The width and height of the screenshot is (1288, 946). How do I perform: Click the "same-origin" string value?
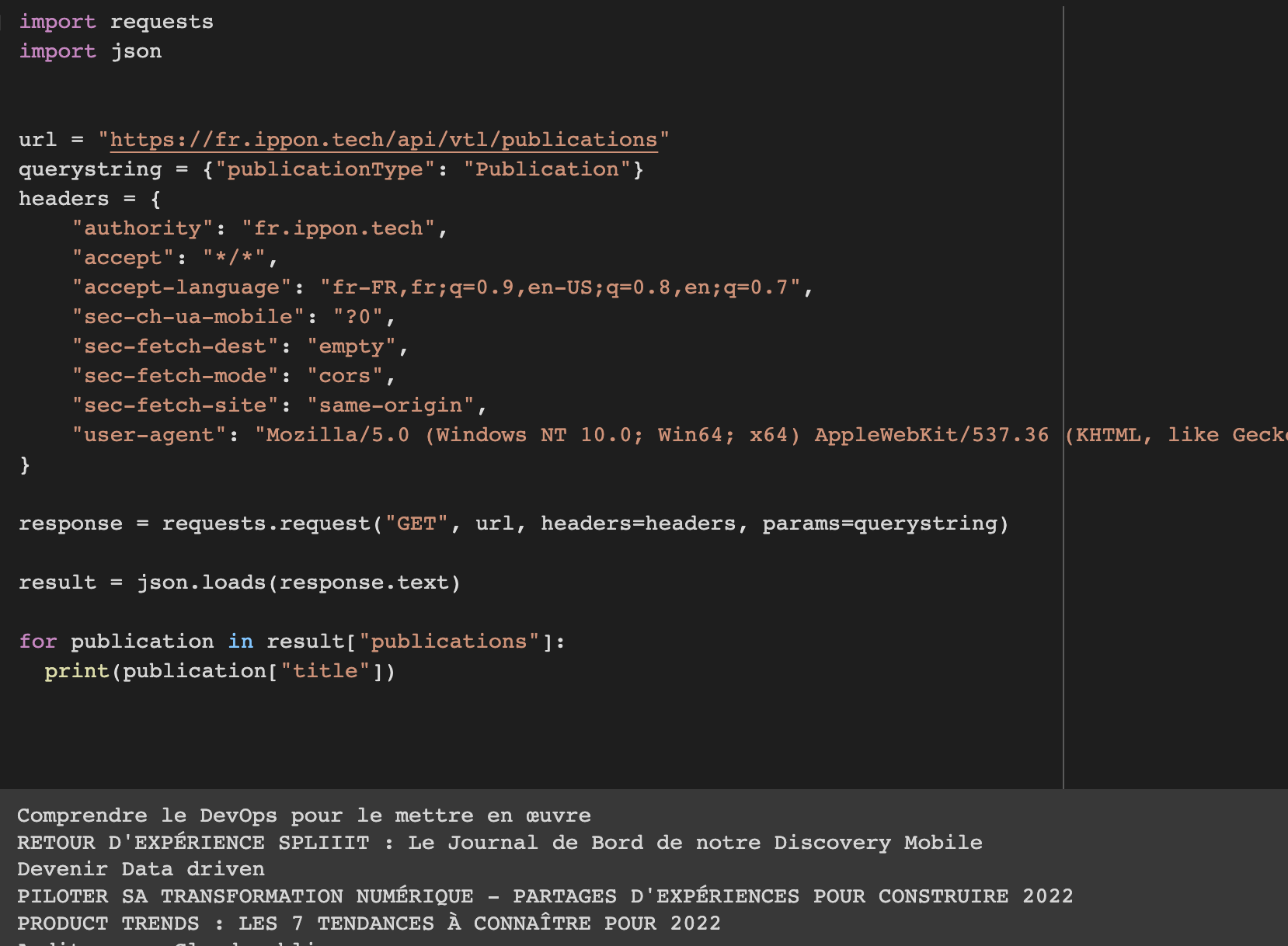(390, 405)
